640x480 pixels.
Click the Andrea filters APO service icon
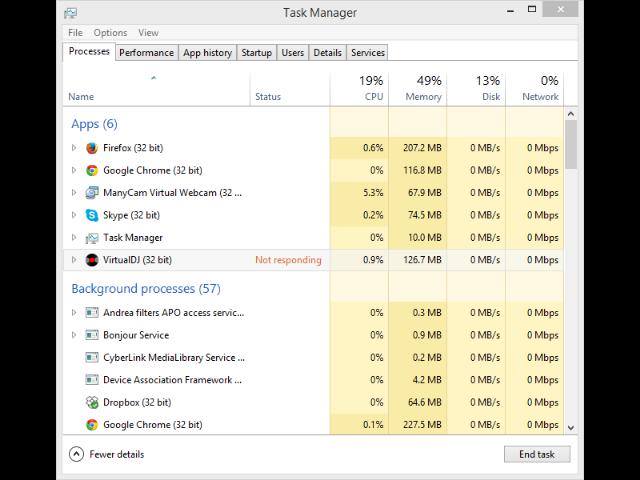(92, 313)
